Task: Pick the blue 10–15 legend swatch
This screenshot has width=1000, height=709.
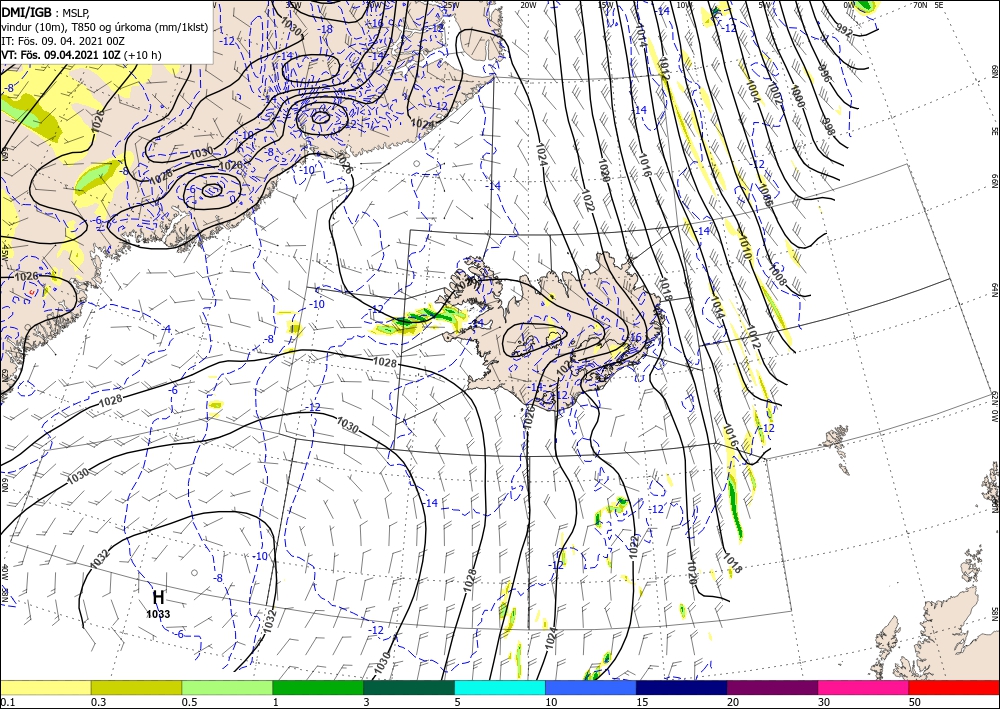Action: [591, 687]
